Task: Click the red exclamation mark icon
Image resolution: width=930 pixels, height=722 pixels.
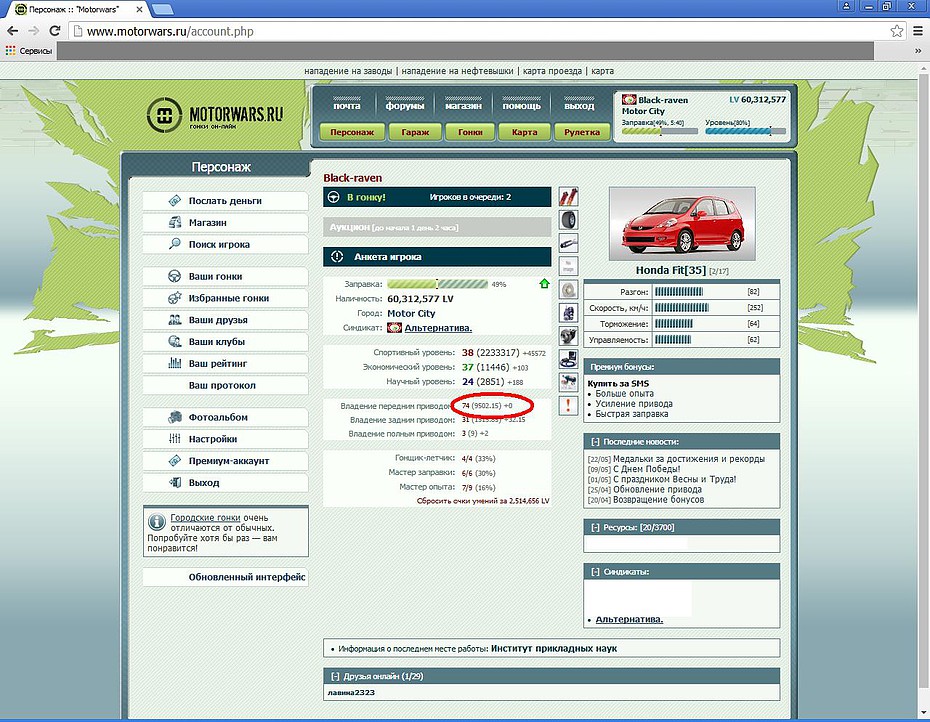Action: (568, 405)
